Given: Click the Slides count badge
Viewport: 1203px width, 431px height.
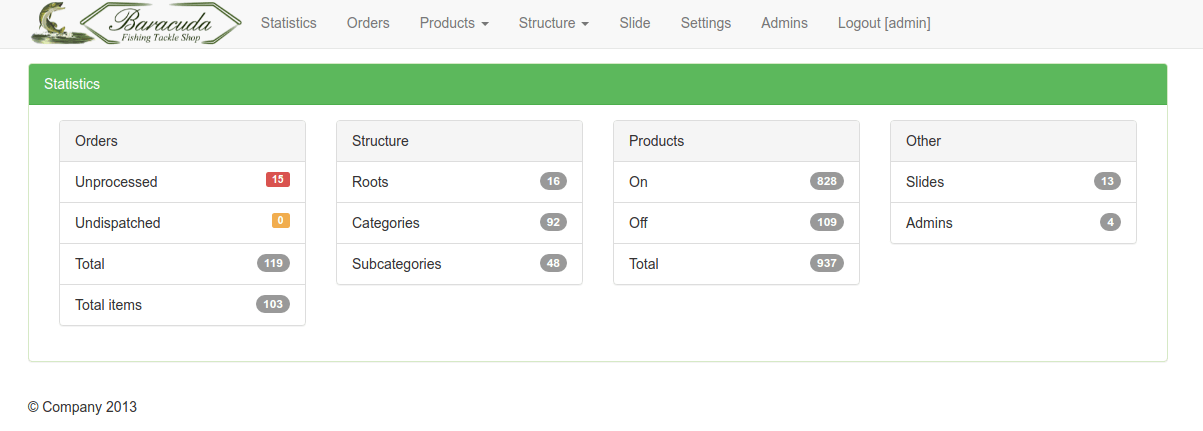Looking at the screenshot, I should 1107,182.
